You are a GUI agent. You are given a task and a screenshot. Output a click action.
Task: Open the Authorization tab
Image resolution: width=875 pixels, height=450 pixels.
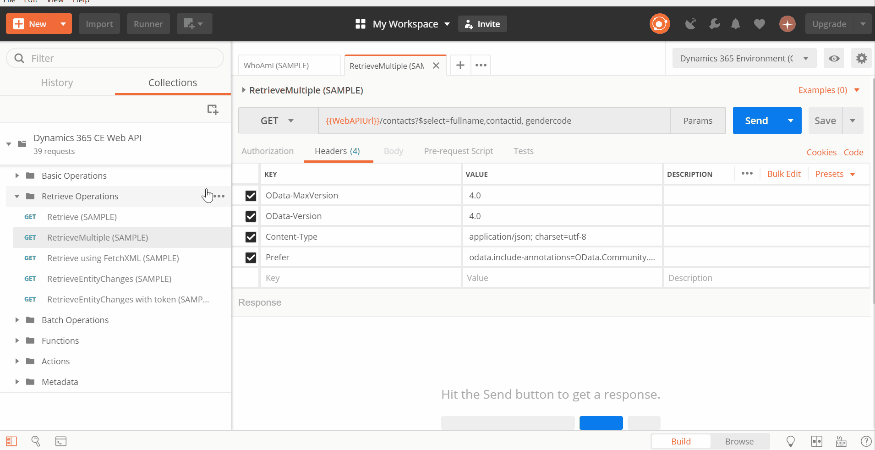point(267,151)
